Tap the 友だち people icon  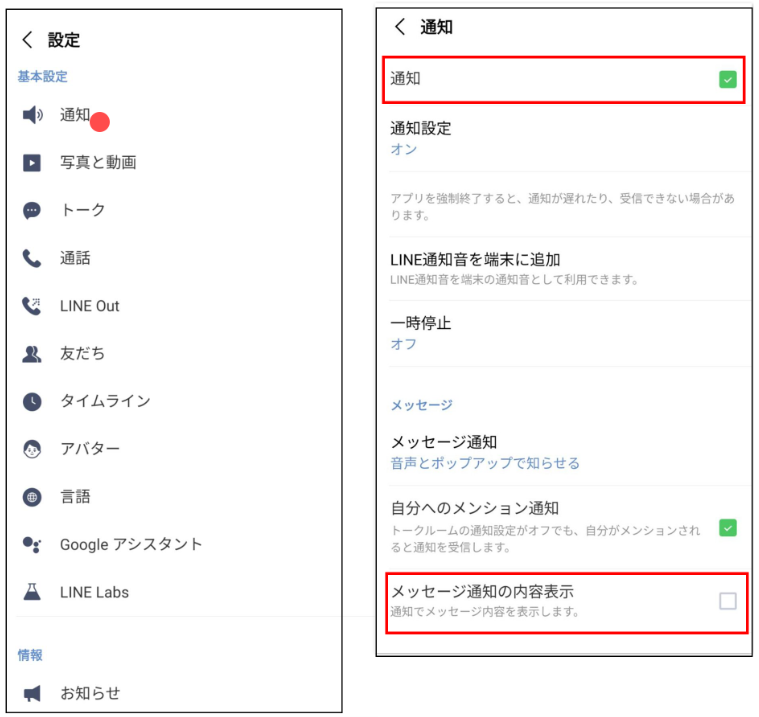click(32, 354)
